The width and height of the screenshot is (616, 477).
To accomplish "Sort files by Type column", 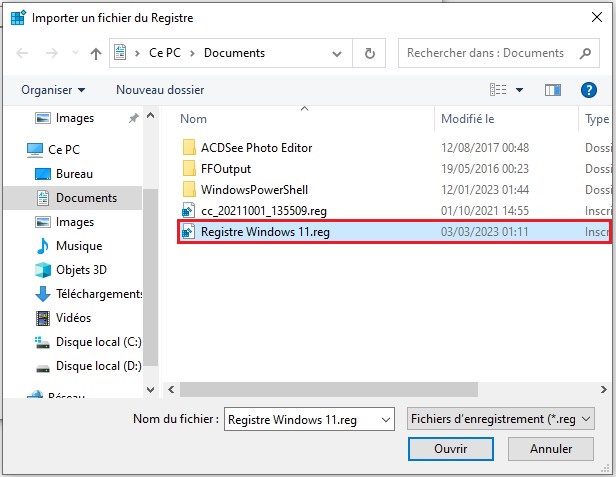I will (x=597, y=119).
